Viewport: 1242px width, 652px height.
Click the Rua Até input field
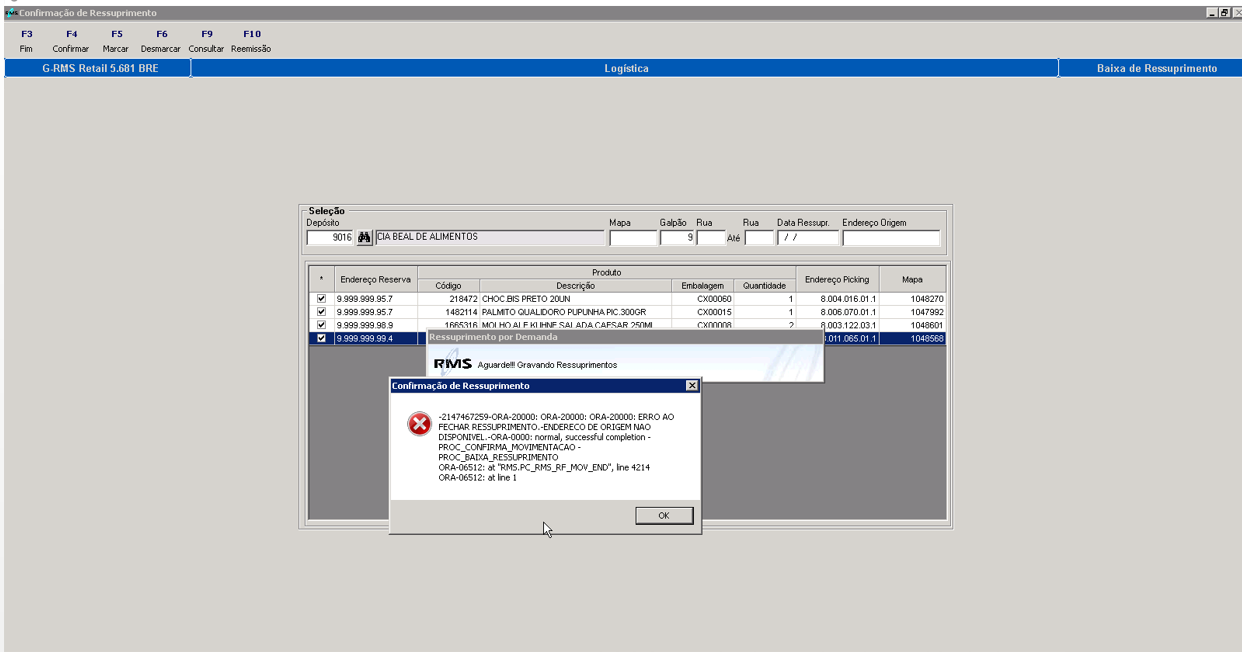pos(759,238)
